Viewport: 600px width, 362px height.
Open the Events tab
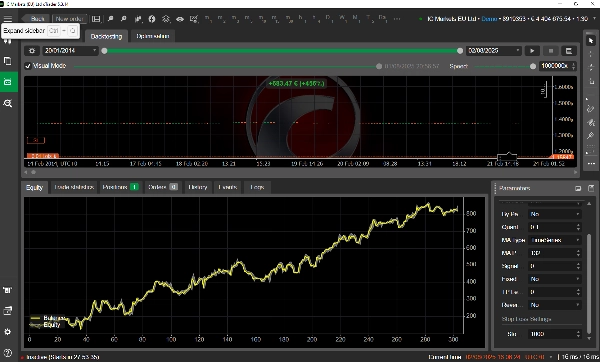pyautogui.click(x=228, y=187)
